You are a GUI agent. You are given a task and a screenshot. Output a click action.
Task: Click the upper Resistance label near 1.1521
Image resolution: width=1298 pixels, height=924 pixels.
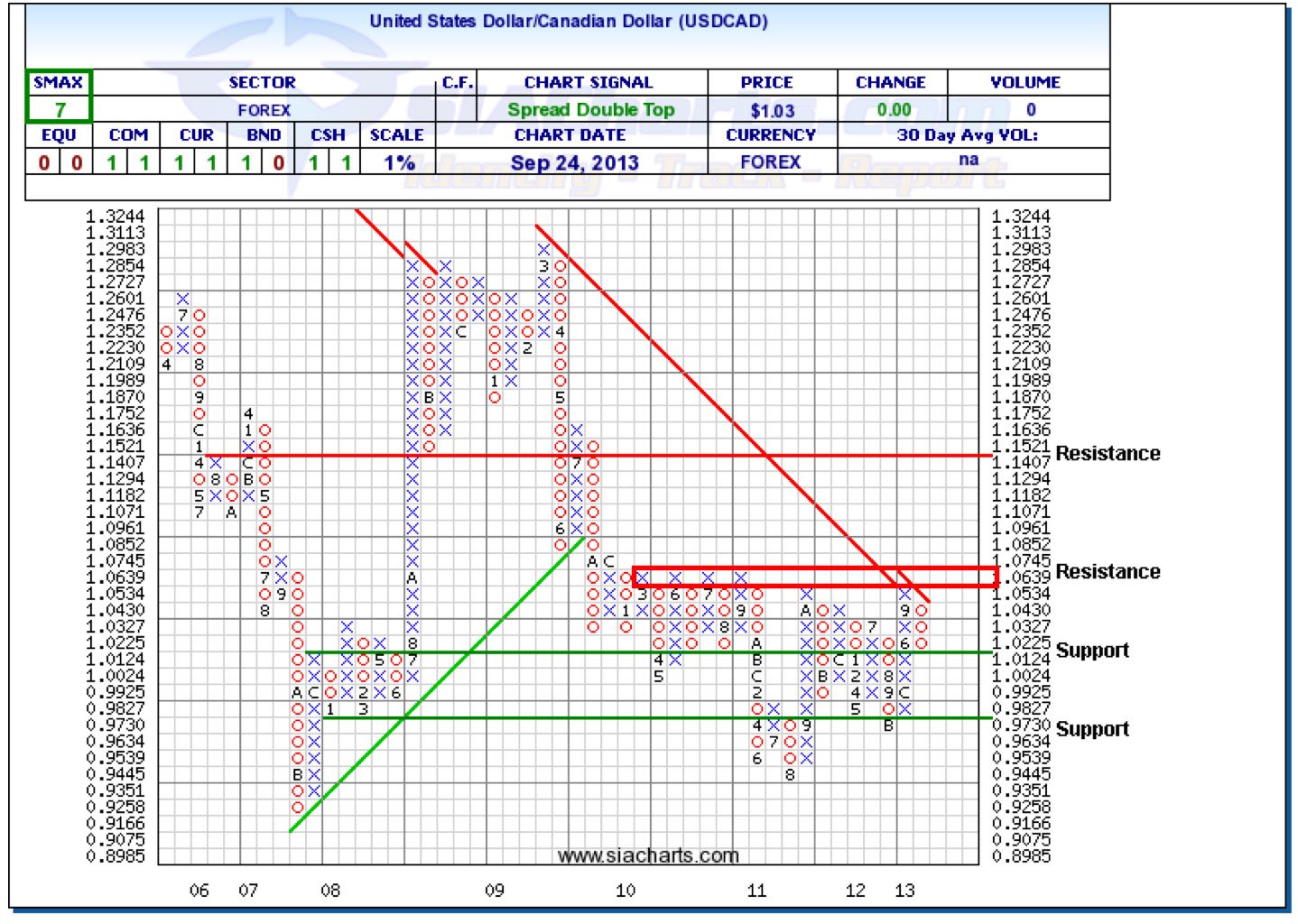point(1107,454)
